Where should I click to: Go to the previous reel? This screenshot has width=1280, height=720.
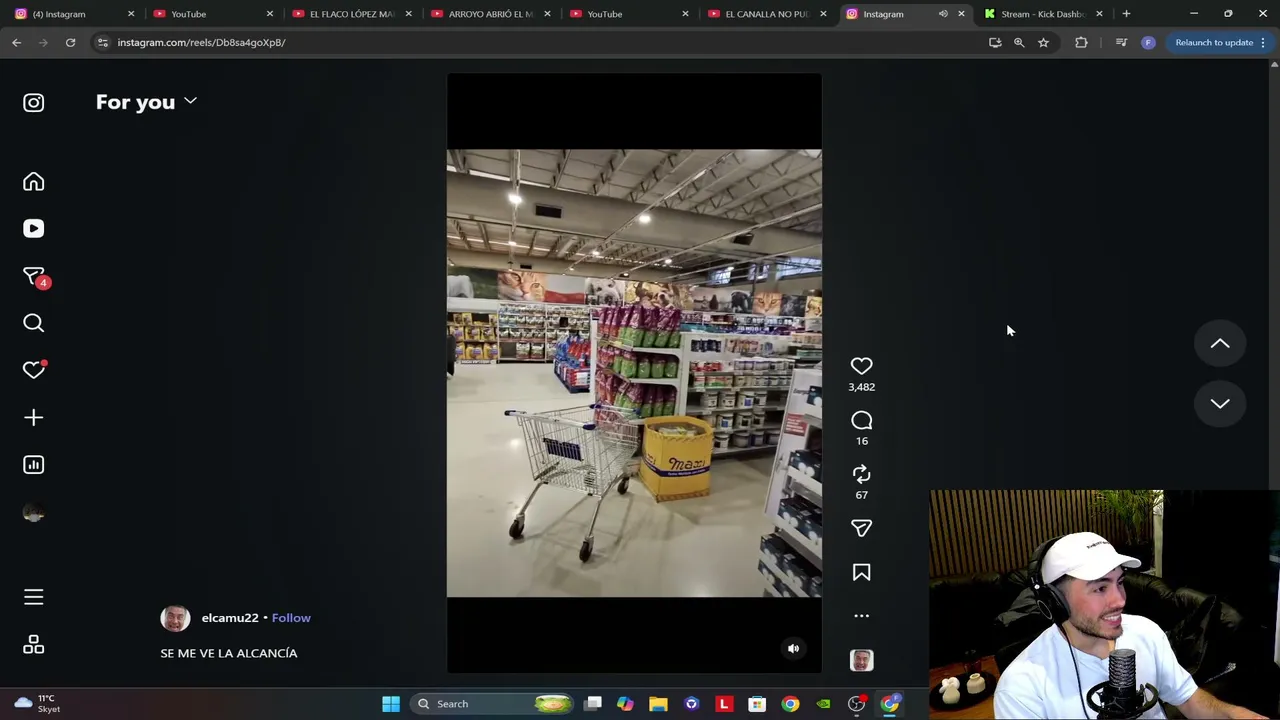pos(1220,344)
